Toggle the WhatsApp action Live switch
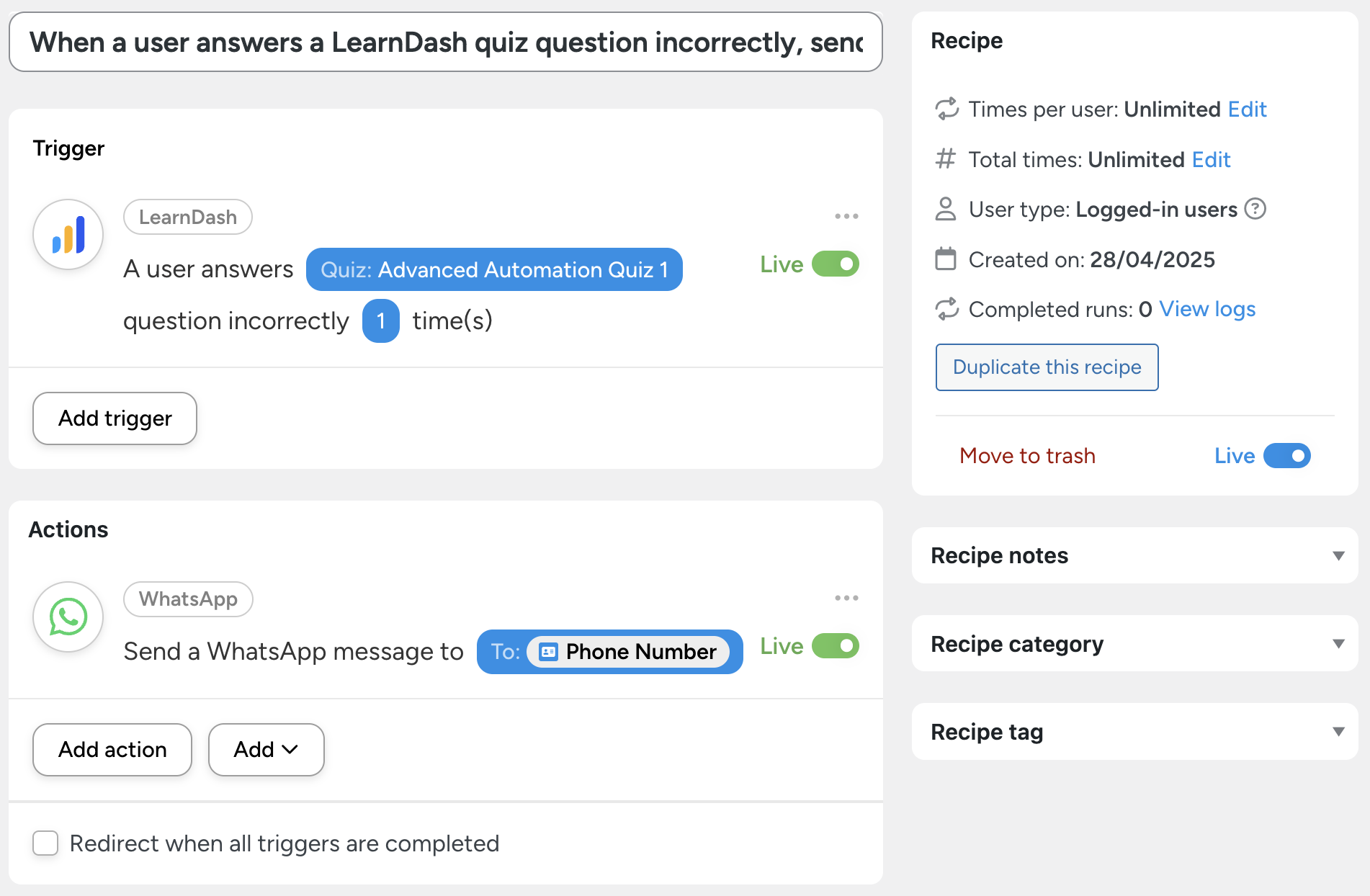 click(x=836, y=646)
